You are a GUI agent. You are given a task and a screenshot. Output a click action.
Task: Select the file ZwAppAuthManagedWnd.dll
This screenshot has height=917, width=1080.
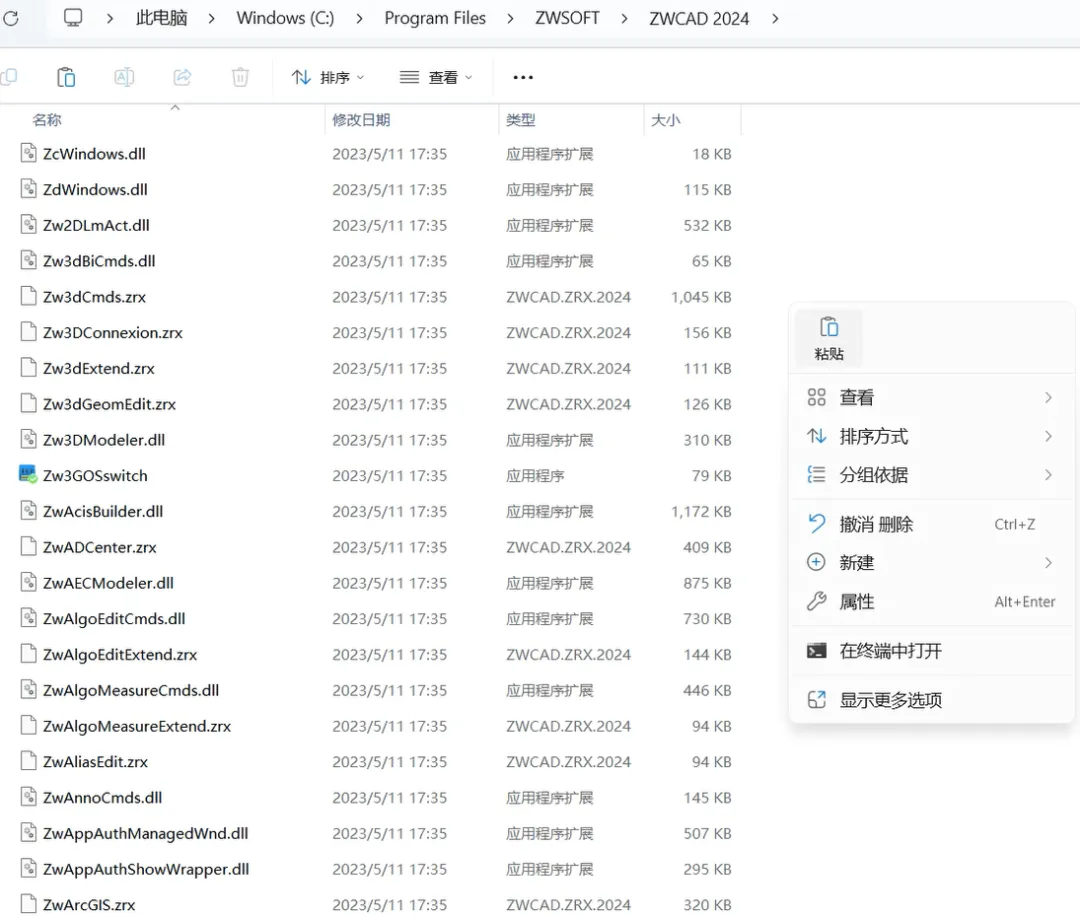point(145,834)
